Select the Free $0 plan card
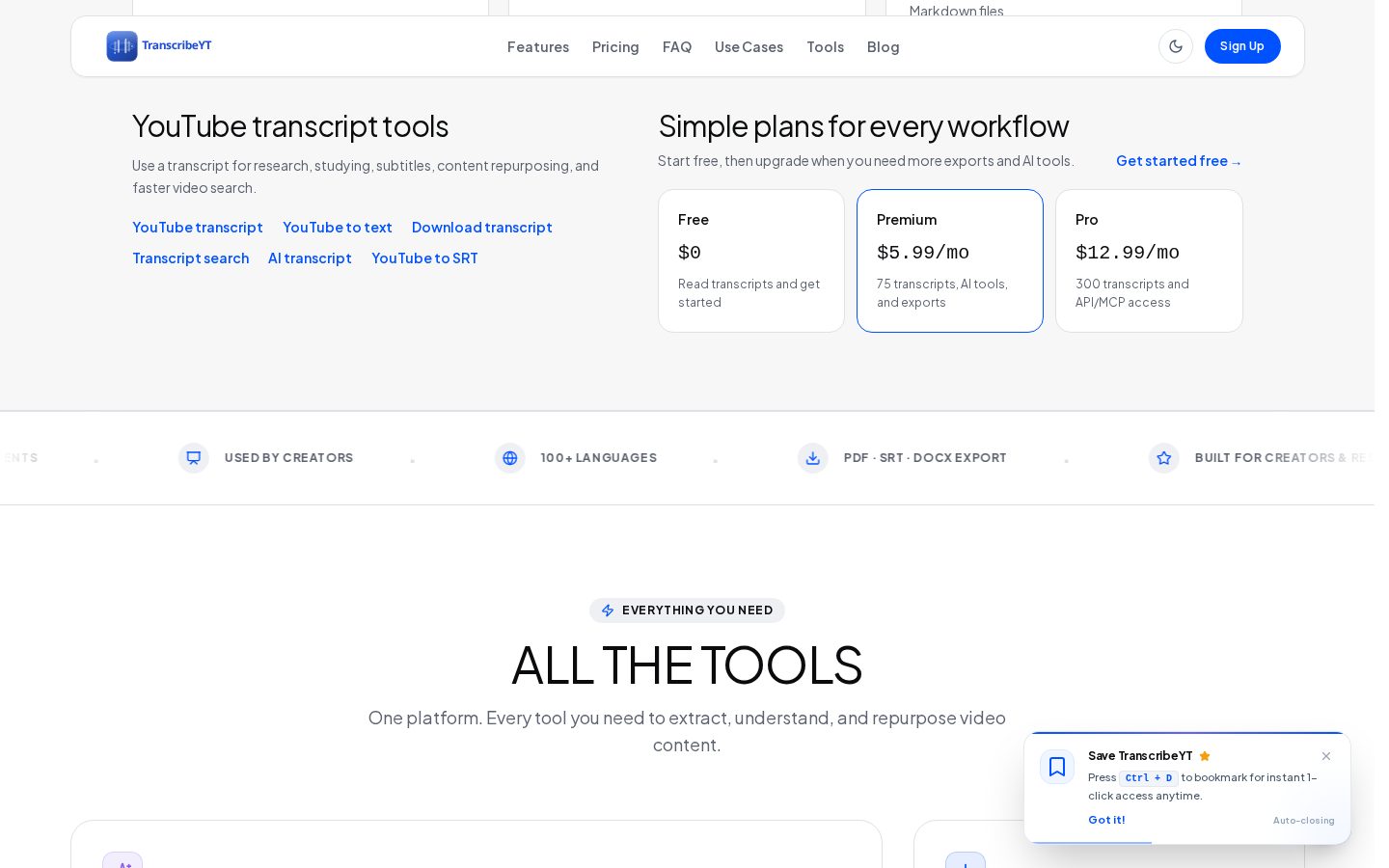1389x868 pixels. [751, 261]
